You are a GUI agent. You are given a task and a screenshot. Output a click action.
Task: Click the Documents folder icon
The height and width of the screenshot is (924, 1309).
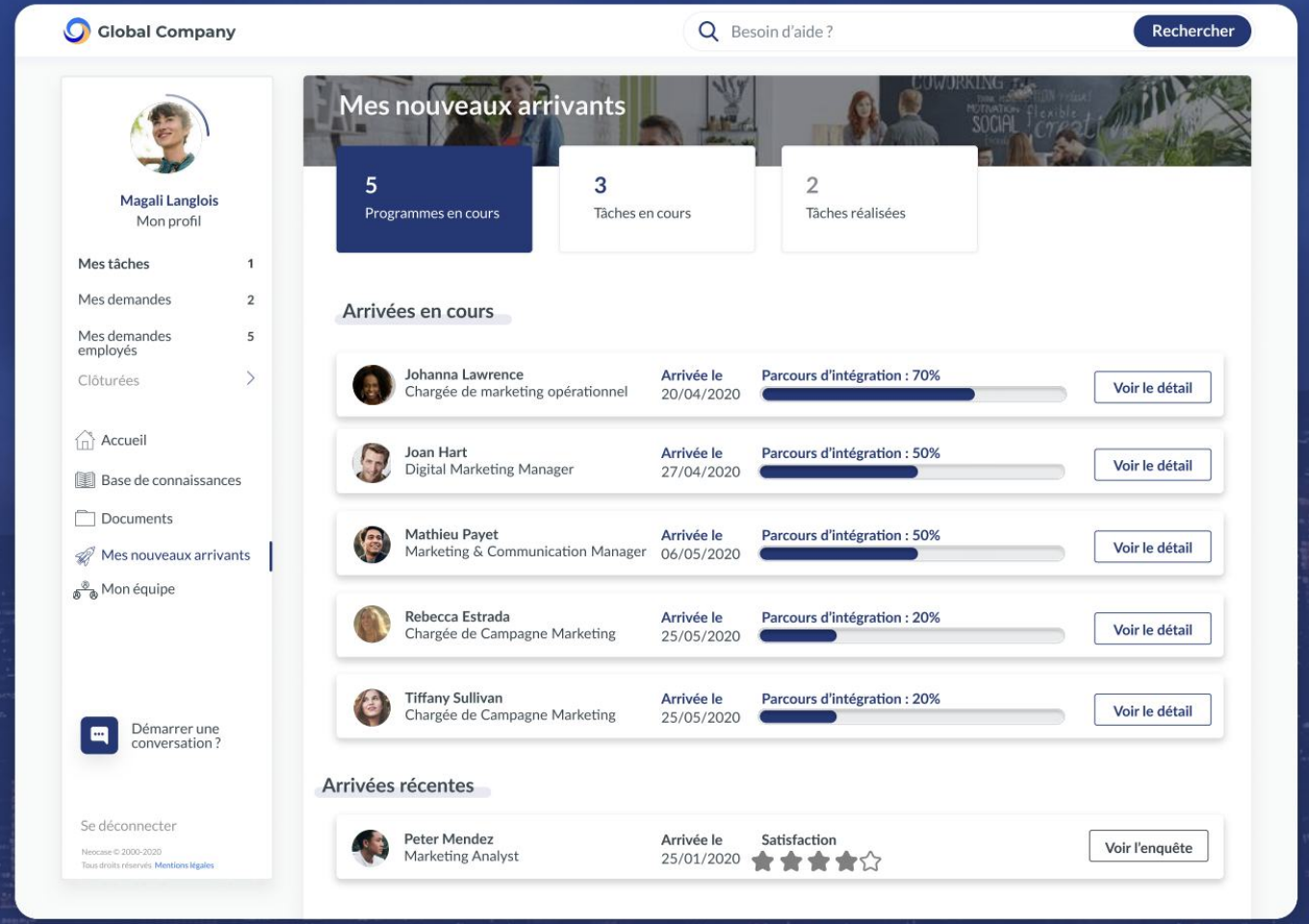coord(85,519)
